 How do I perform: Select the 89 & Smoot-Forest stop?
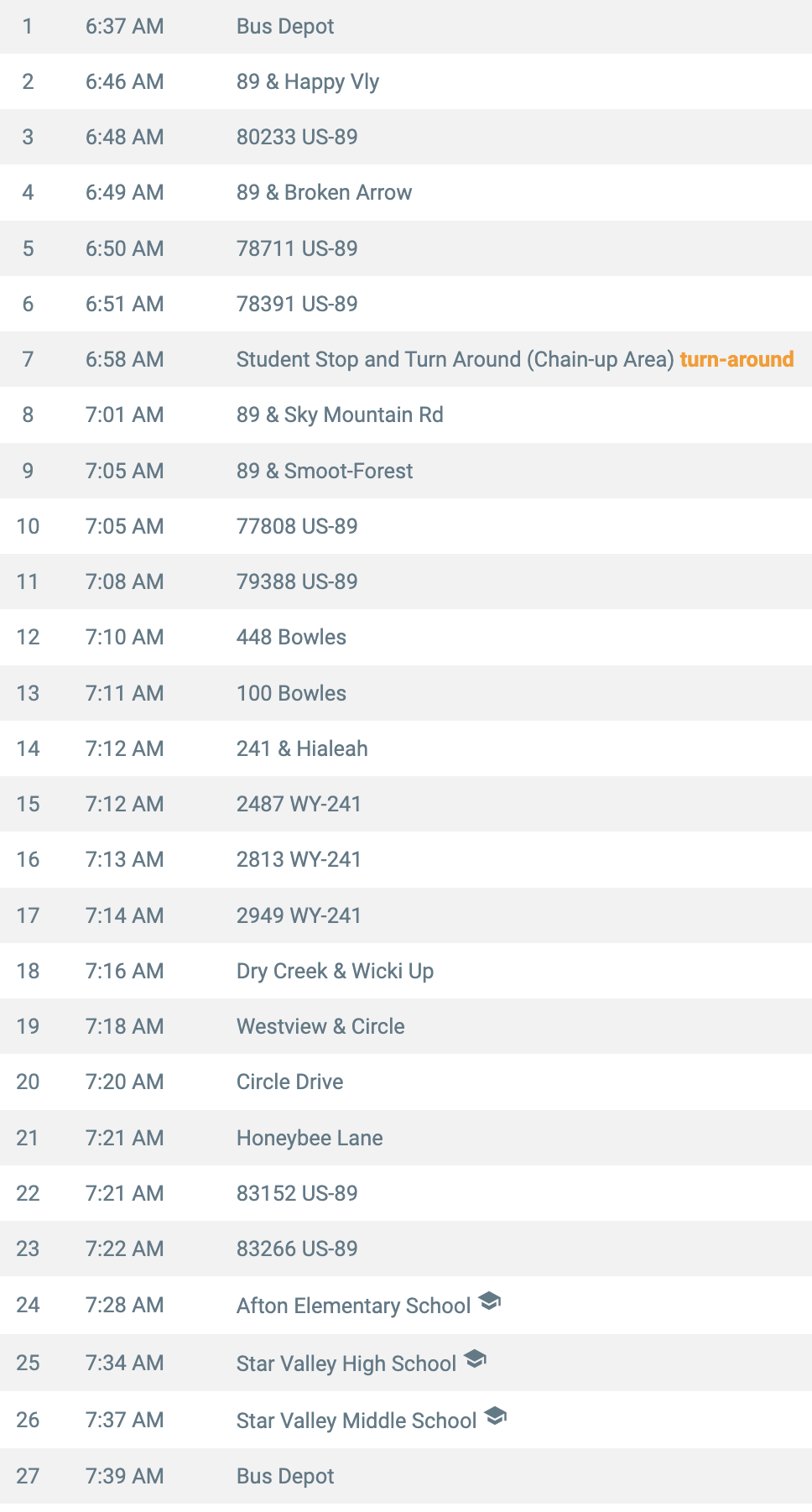click(406, 471)
